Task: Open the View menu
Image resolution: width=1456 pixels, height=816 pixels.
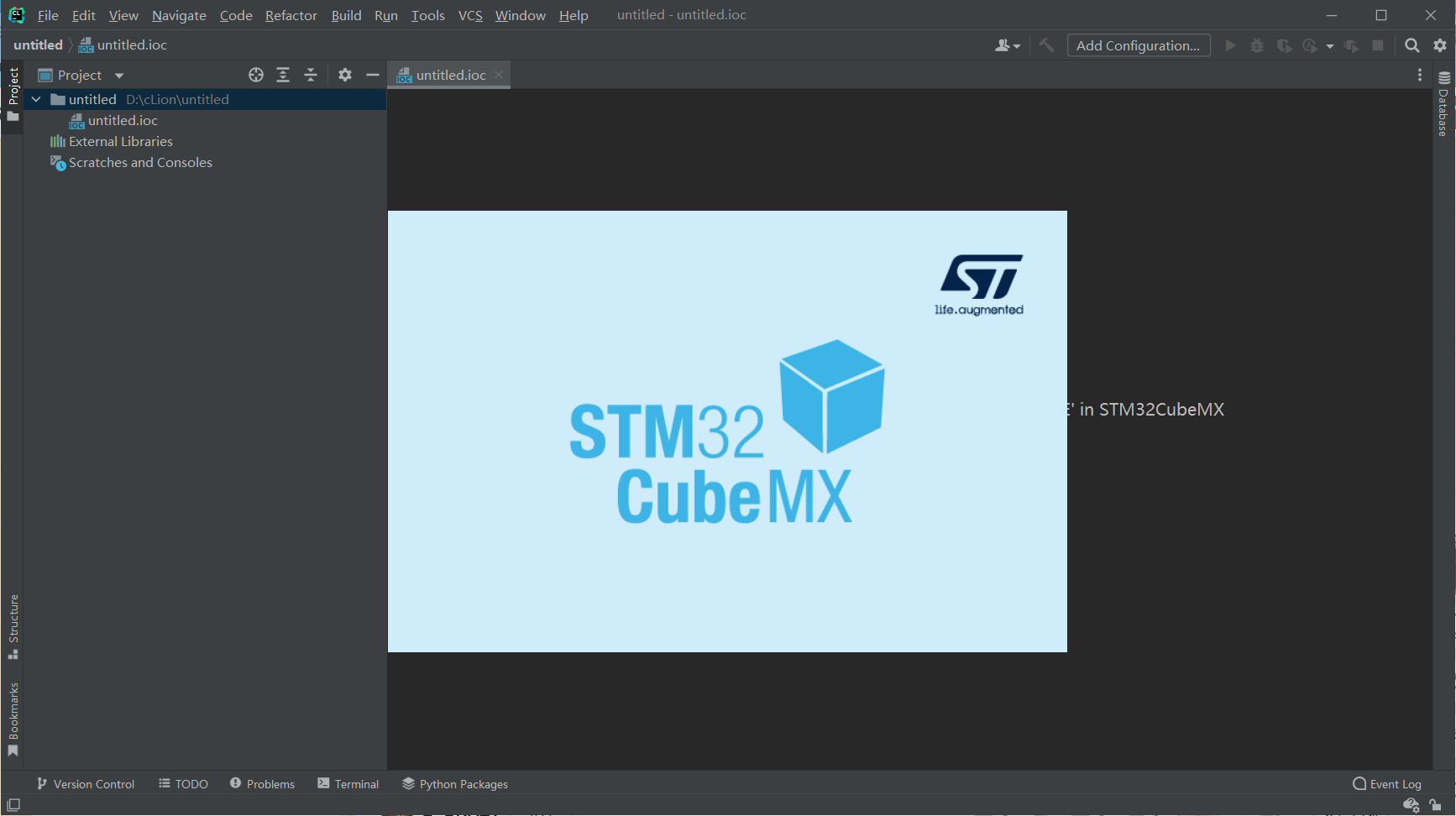Action: click(x=123, y=15)
